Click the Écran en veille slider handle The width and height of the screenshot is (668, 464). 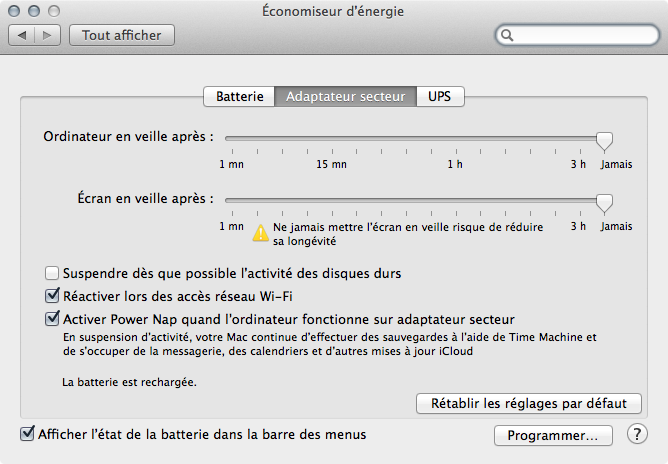[x=604, y=203]
